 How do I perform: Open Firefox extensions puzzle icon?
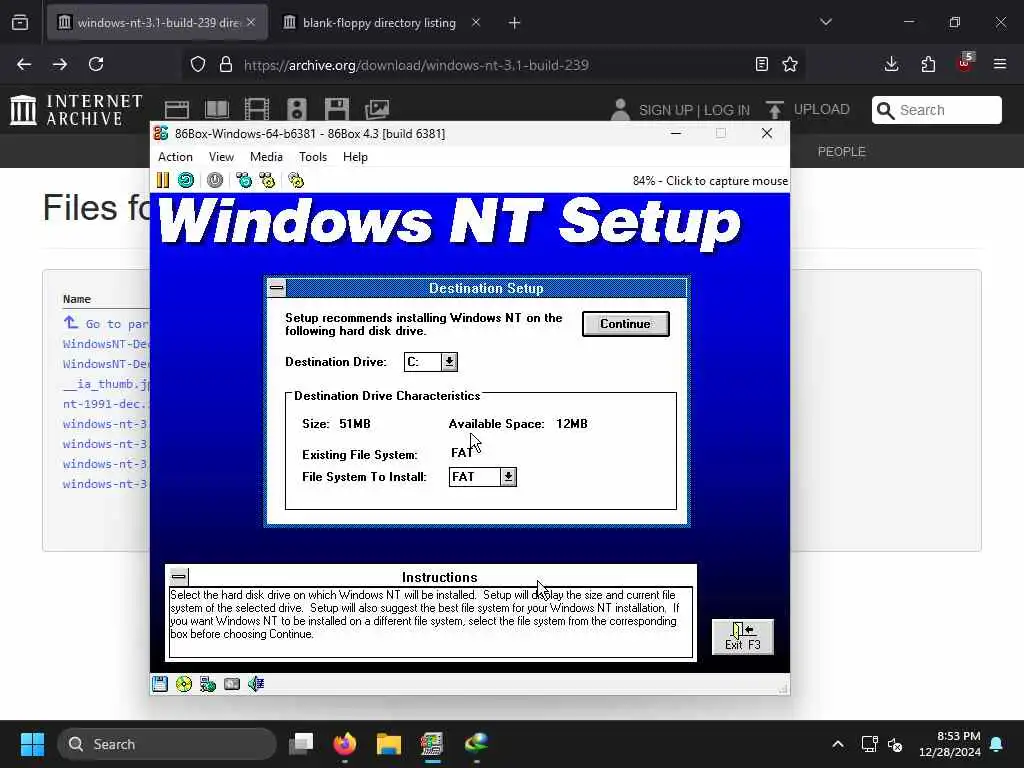pyautogui.click(x=928, y=64)
